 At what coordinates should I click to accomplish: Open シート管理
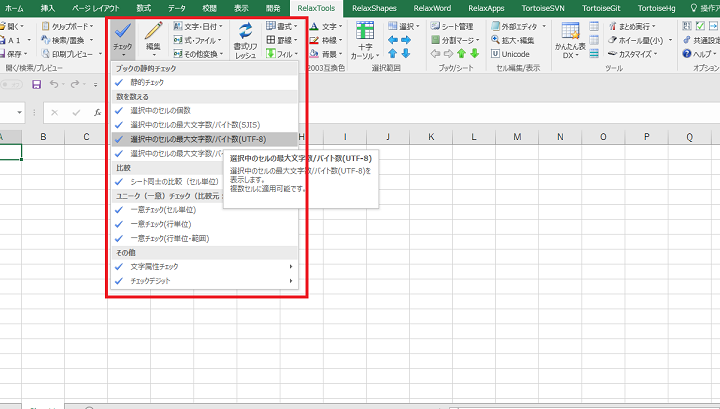click(452, 27)
